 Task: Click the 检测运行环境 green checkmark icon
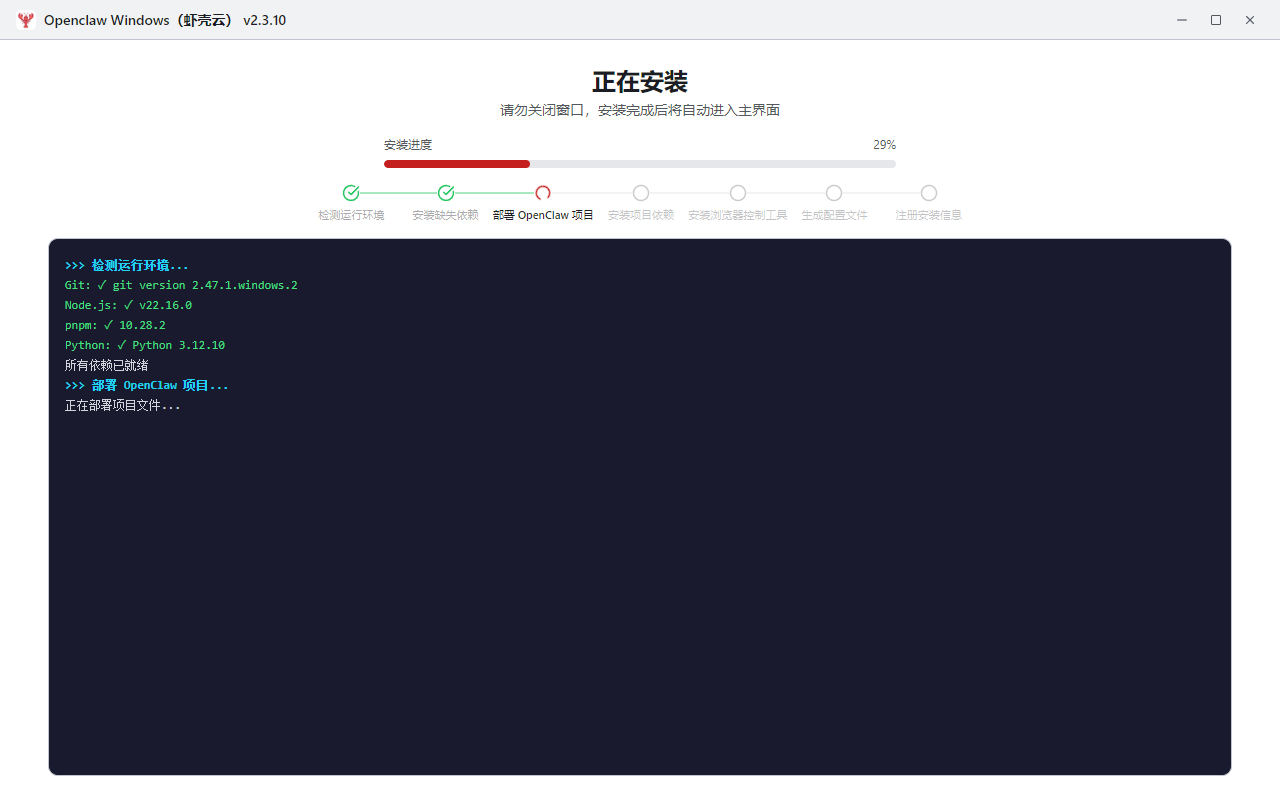(351, 192)
